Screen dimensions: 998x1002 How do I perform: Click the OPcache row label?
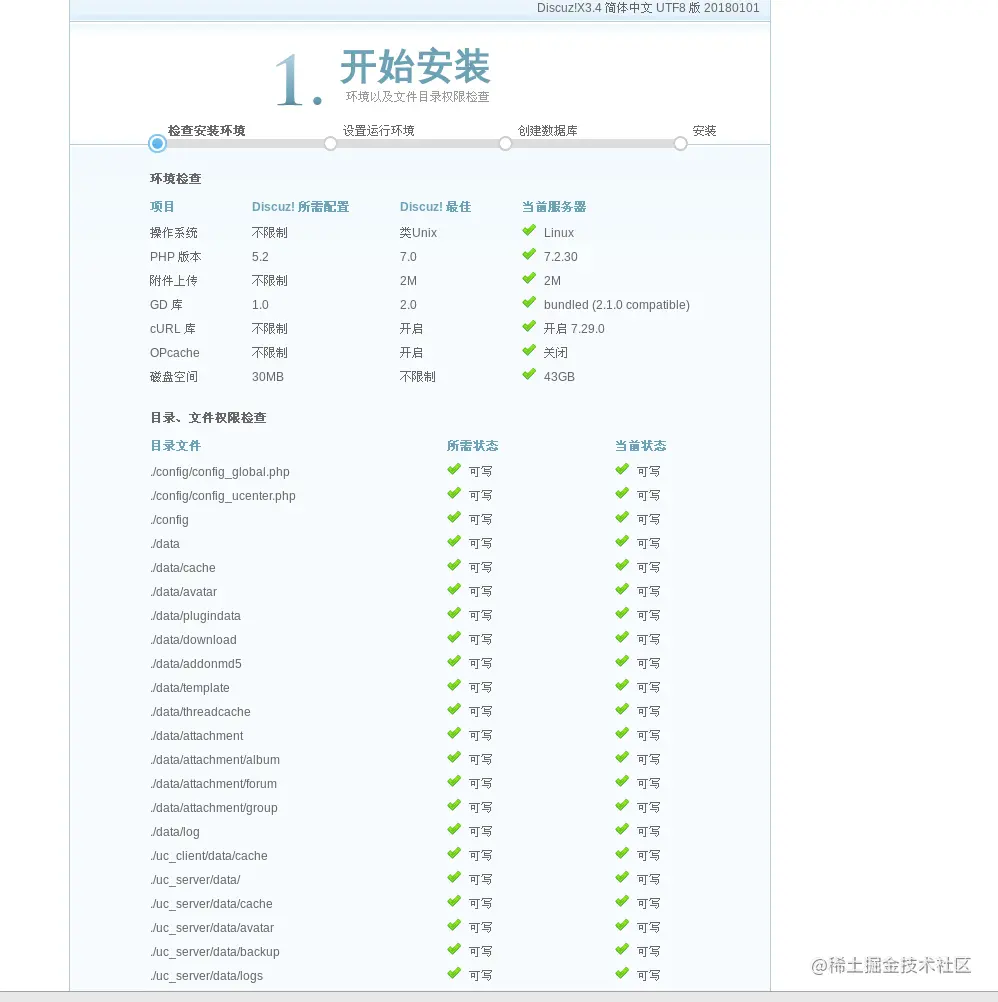point(175,353)
